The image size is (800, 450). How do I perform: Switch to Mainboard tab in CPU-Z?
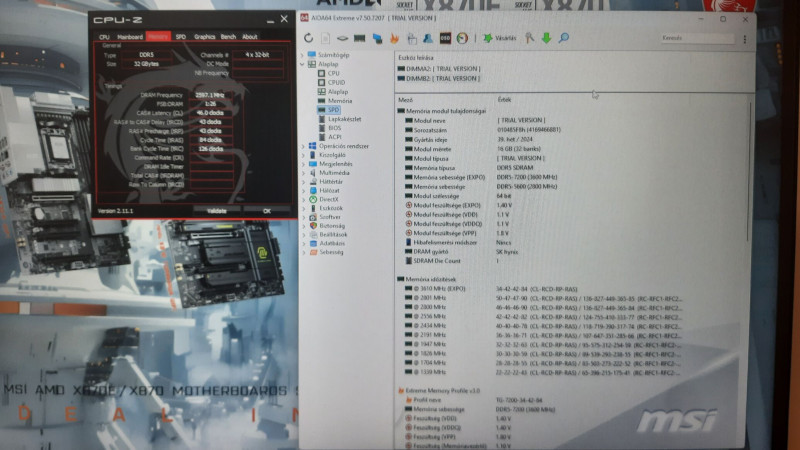click(x=130, y=37)
